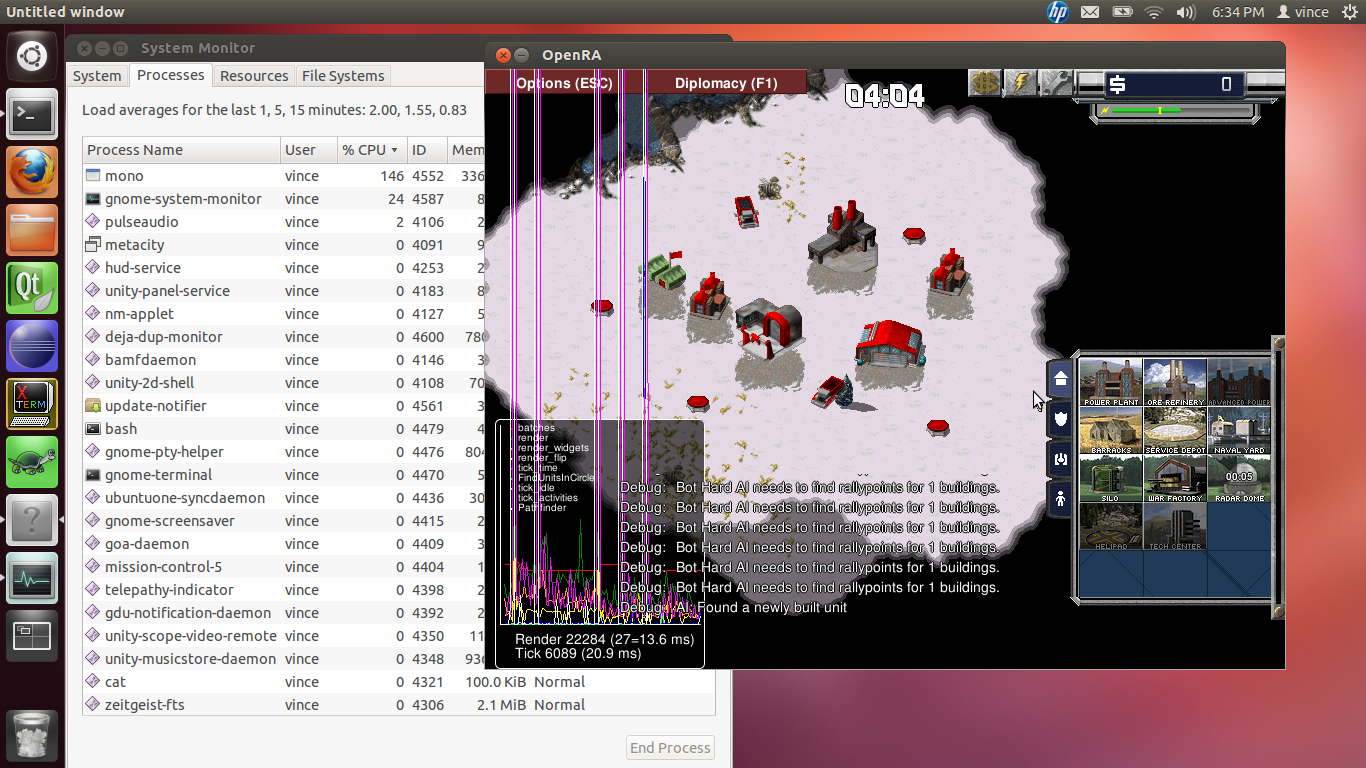Select the gnome-system-monitor process row
1366x768 pixels.
[284, 199]
